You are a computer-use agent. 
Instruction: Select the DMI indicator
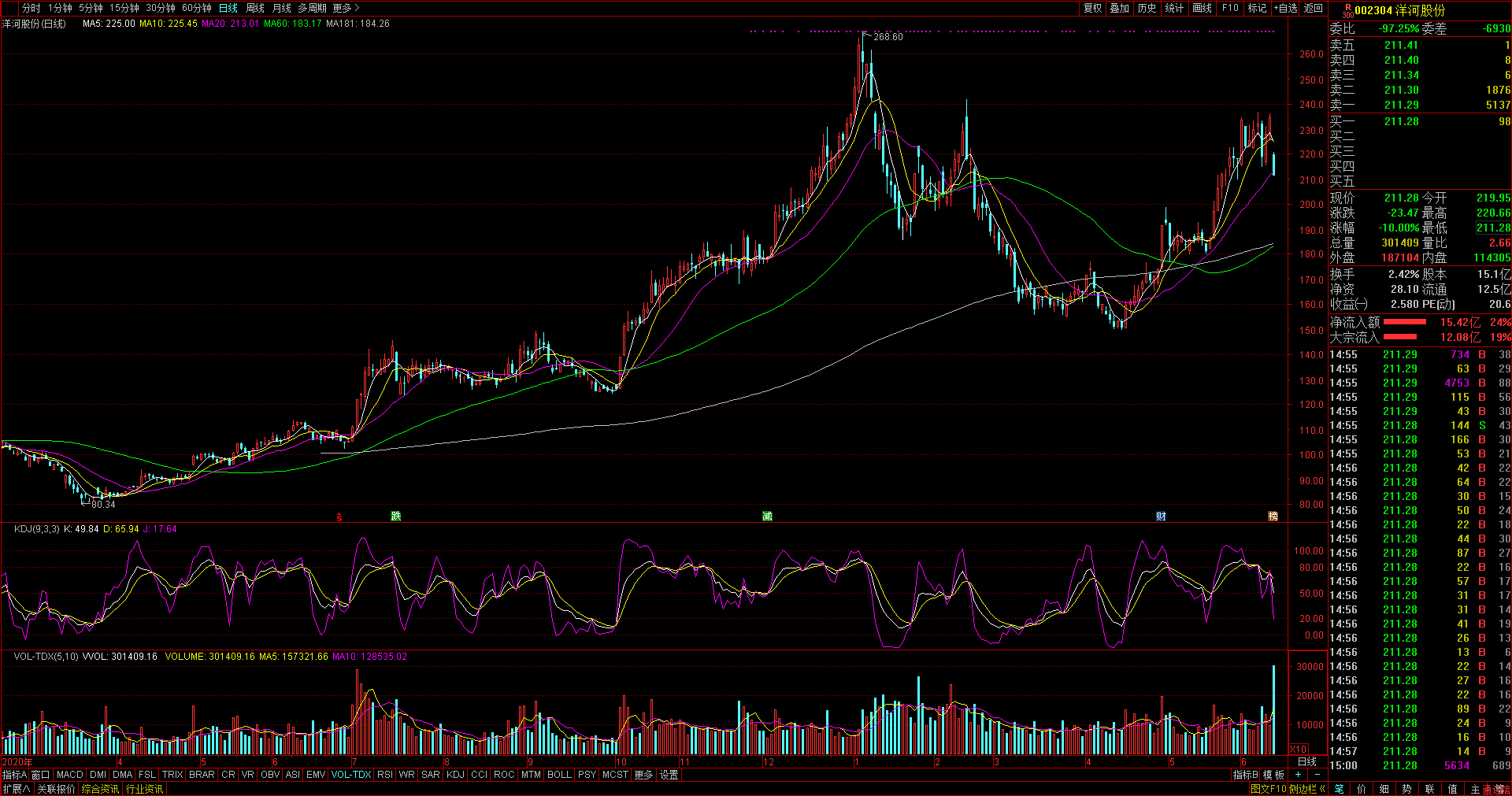click(98, 775)
